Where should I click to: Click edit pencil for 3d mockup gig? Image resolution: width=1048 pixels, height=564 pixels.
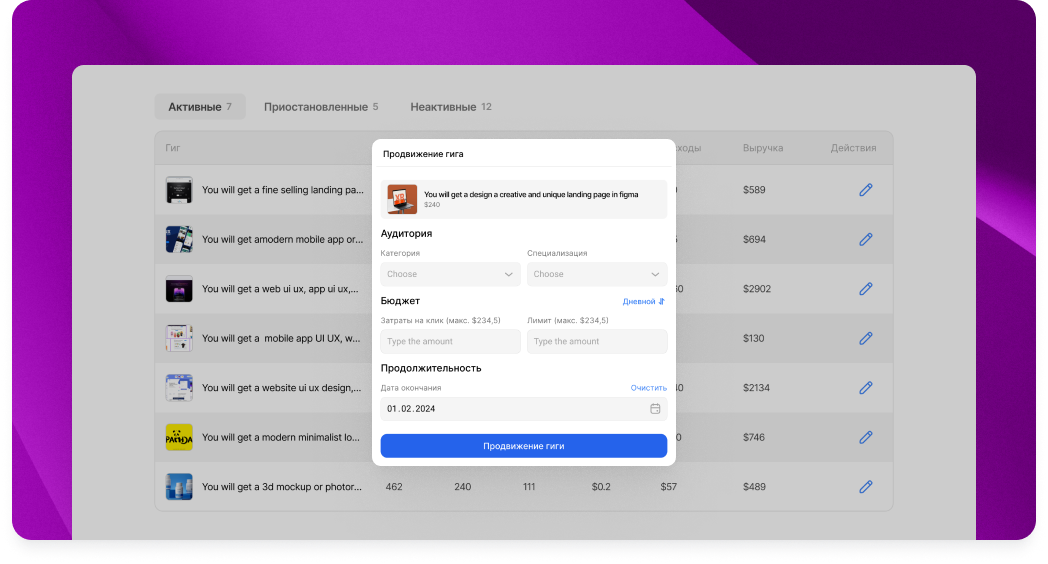tap(866, 487)
